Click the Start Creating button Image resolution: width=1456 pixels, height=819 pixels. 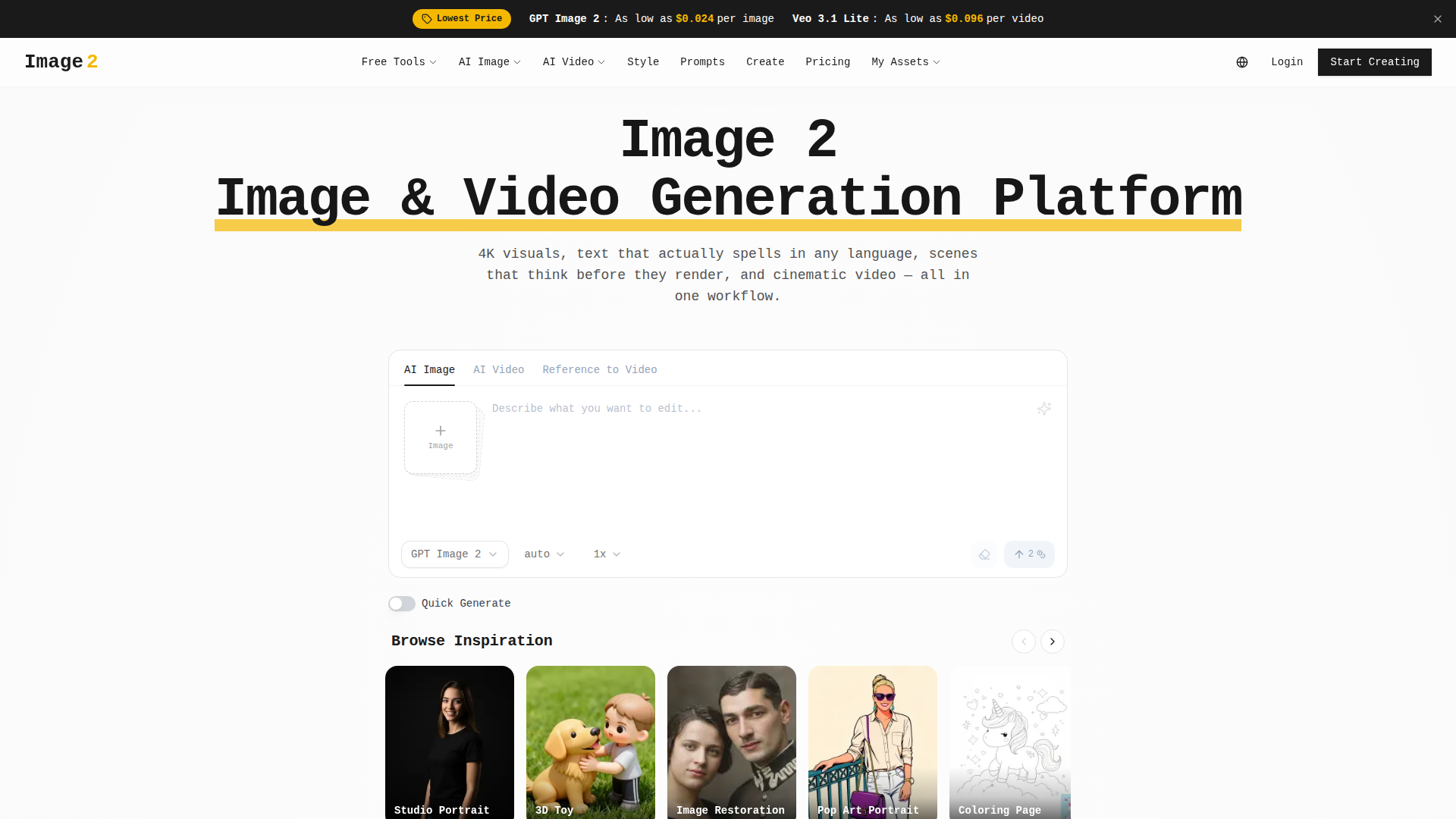click(x=1374, y=62)
